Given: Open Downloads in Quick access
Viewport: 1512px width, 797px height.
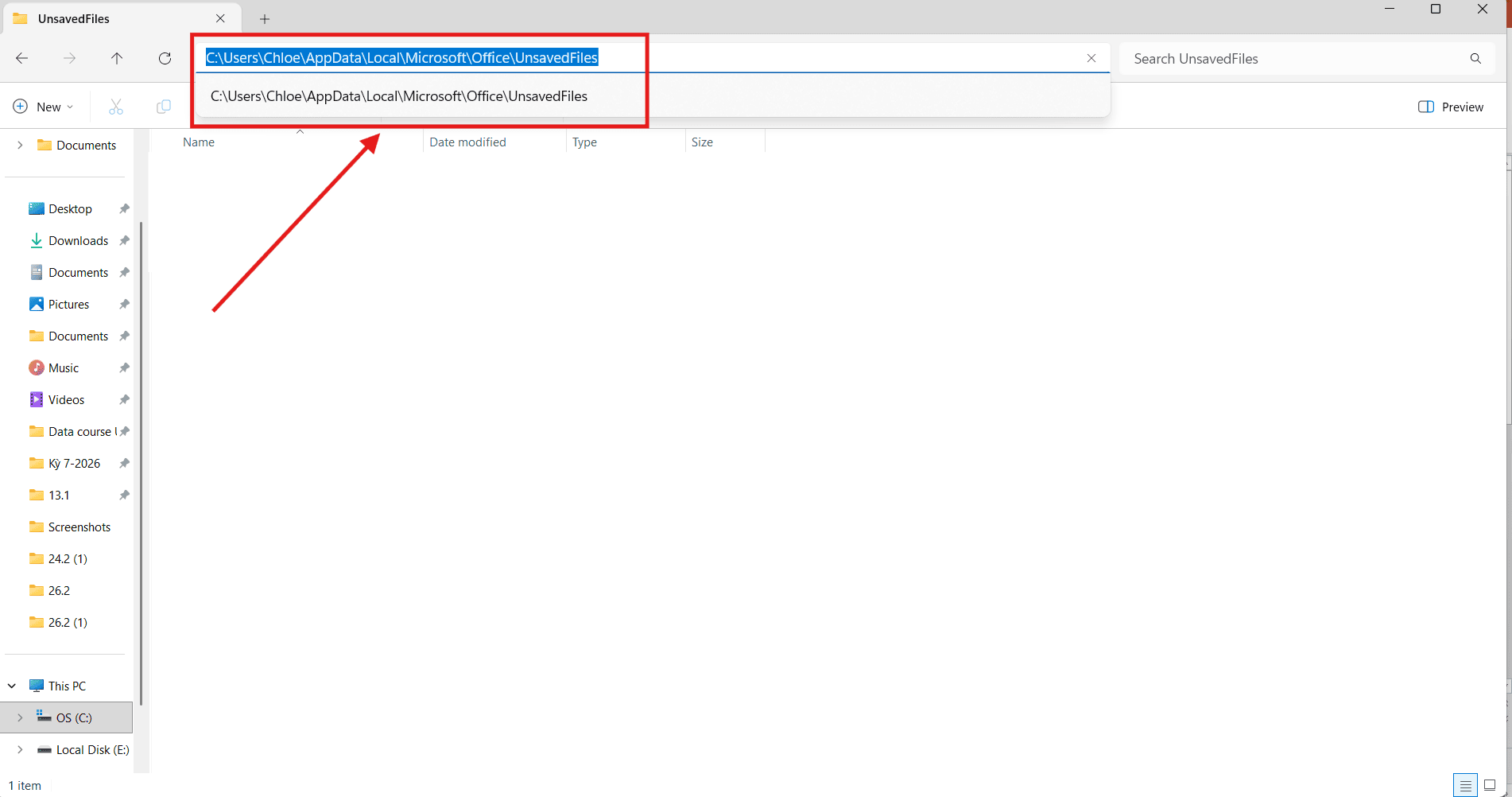Looking at the screenshot, I should 78,240.
